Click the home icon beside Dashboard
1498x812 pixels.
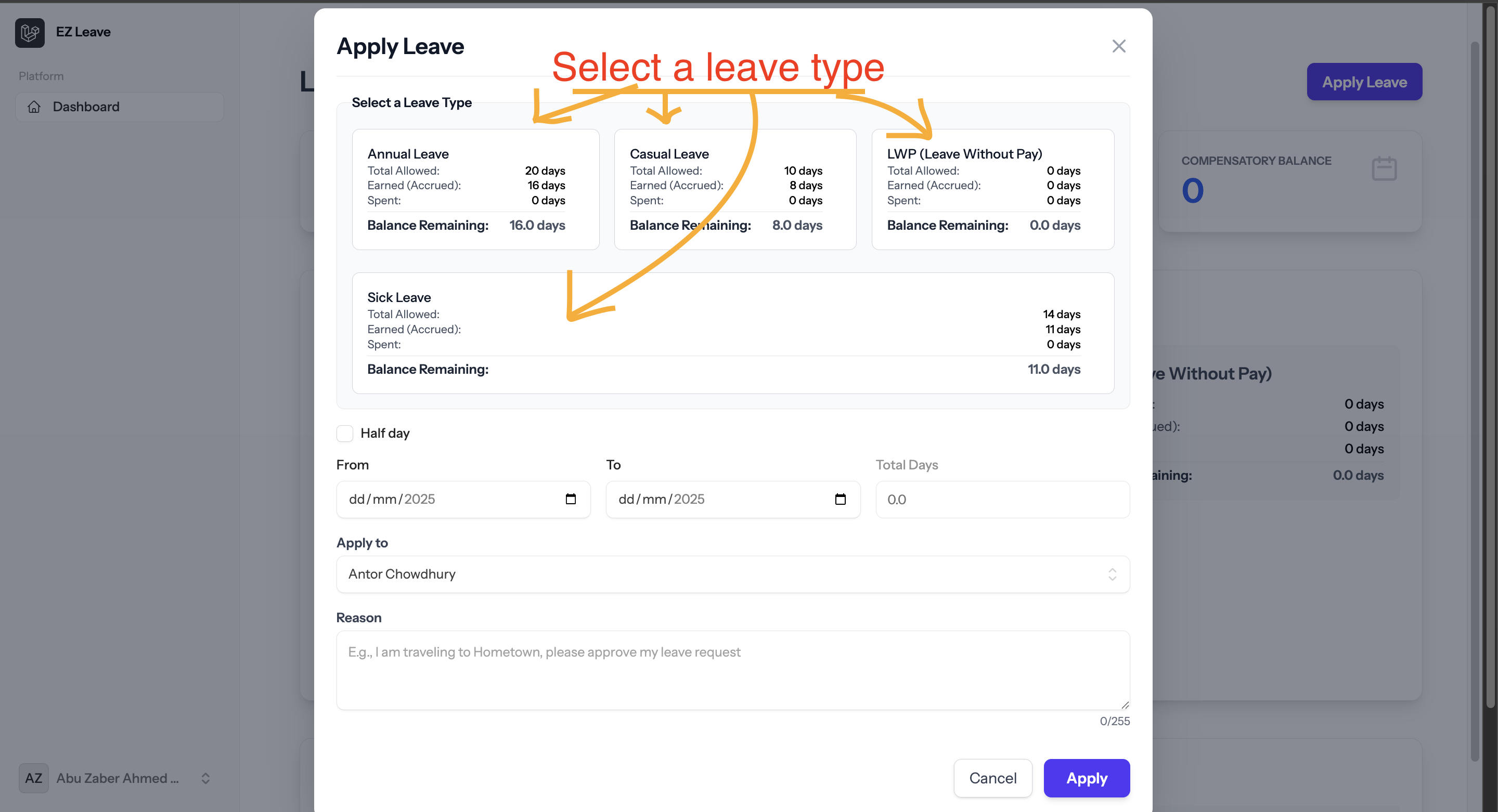(x=34, y=107)
